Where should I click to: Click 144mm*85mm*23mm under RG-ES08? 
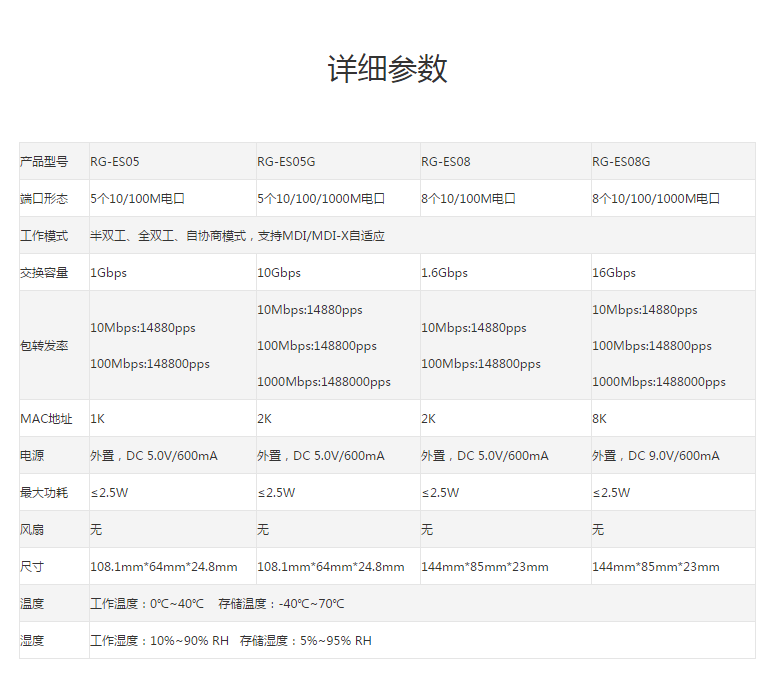point(485,567)
